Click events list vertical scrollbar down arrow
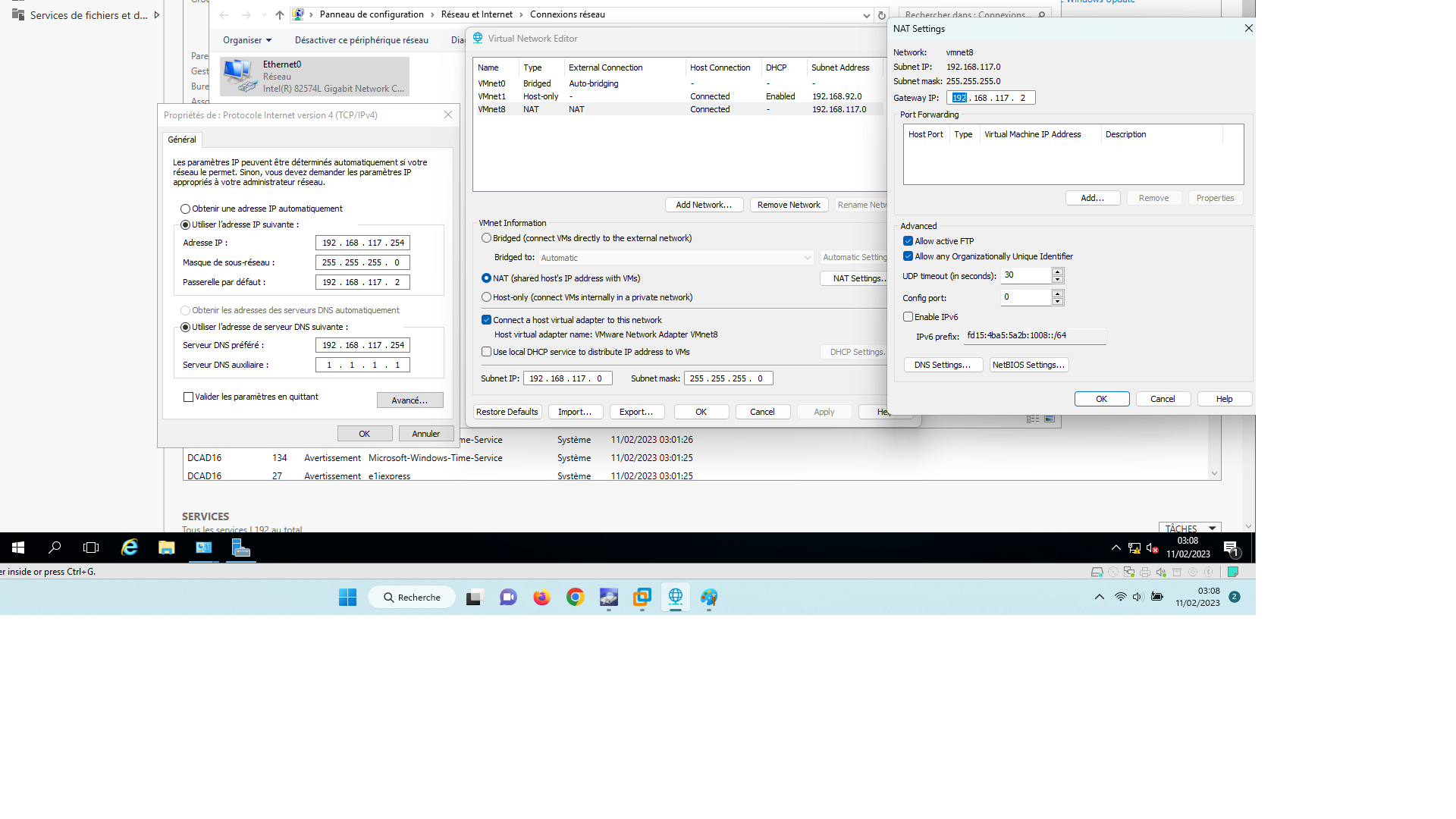Screen dimensions: 1456x819 pos(1214,473)
